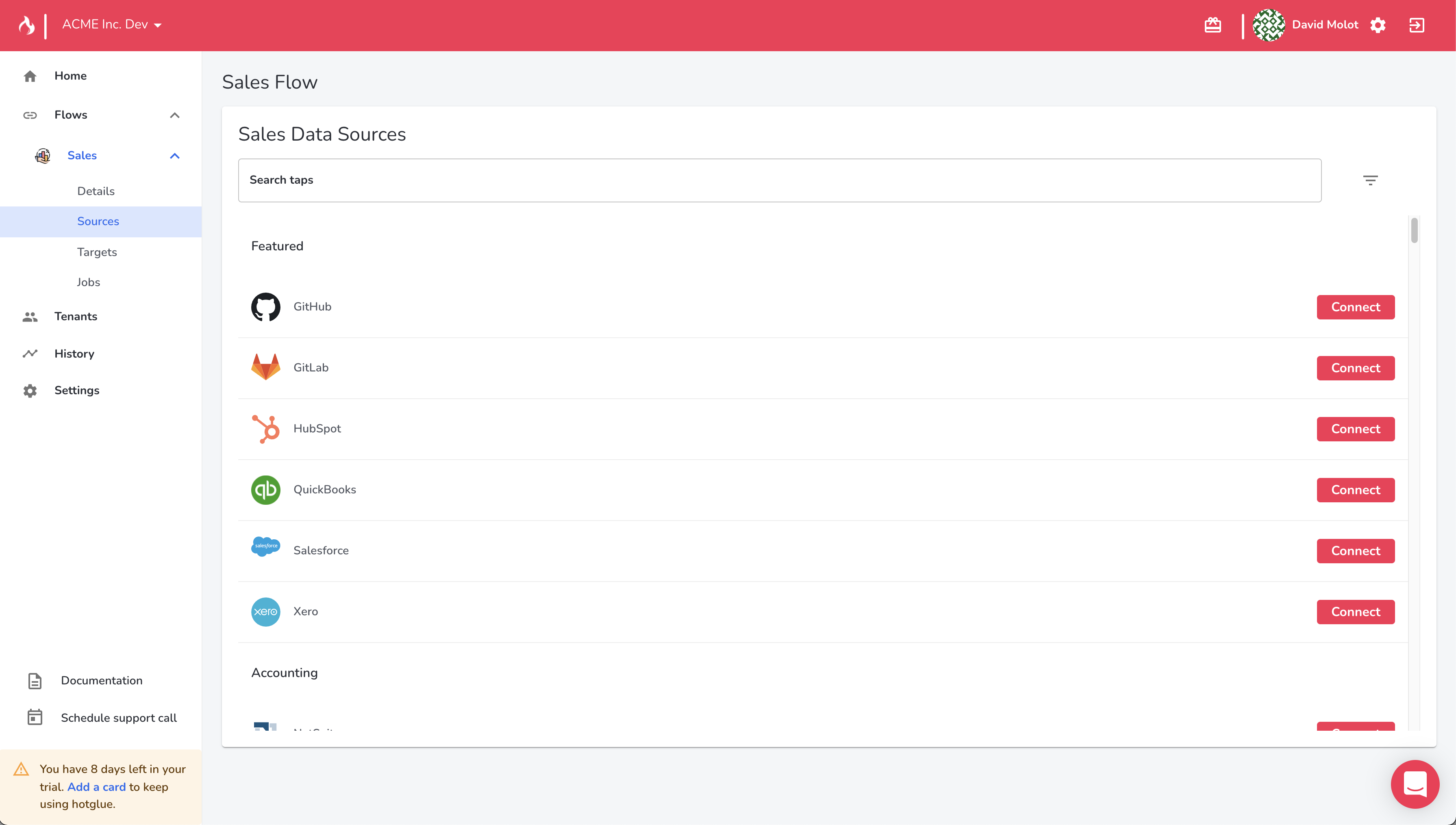
Task: Connect the Salesforce source
Action: (x=1355, y=551)
